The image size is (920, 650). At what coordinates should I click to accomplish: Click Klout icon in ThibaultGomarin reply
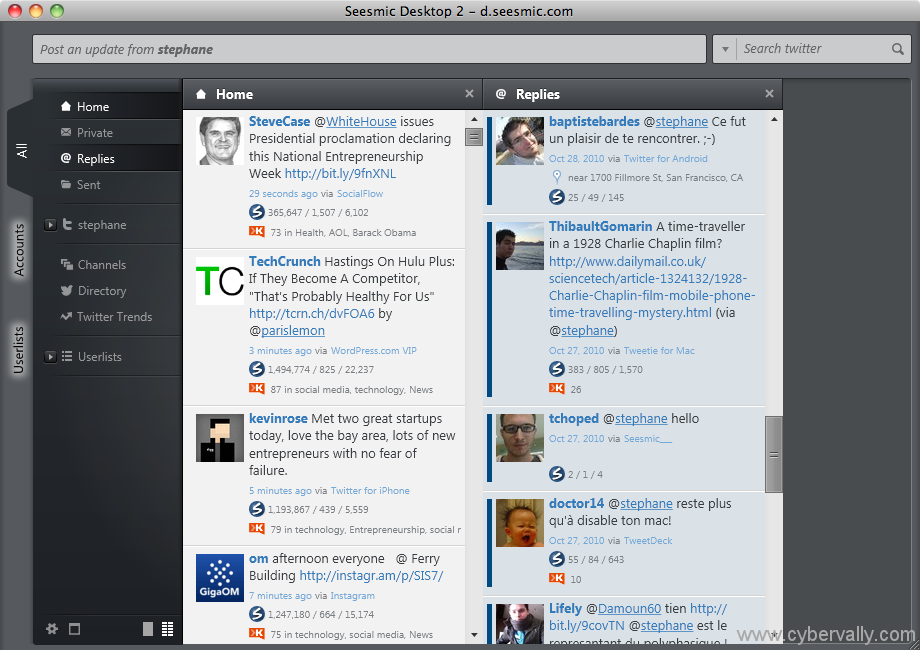coord(557,388)
